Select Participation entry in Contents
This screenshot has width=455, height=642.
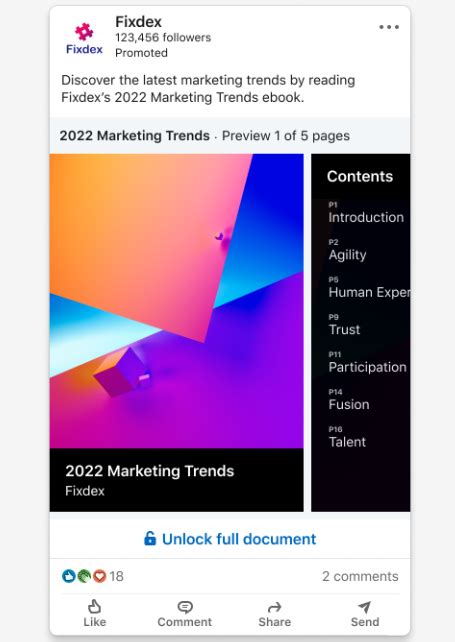pyautogui.click(x=367, y=367)
